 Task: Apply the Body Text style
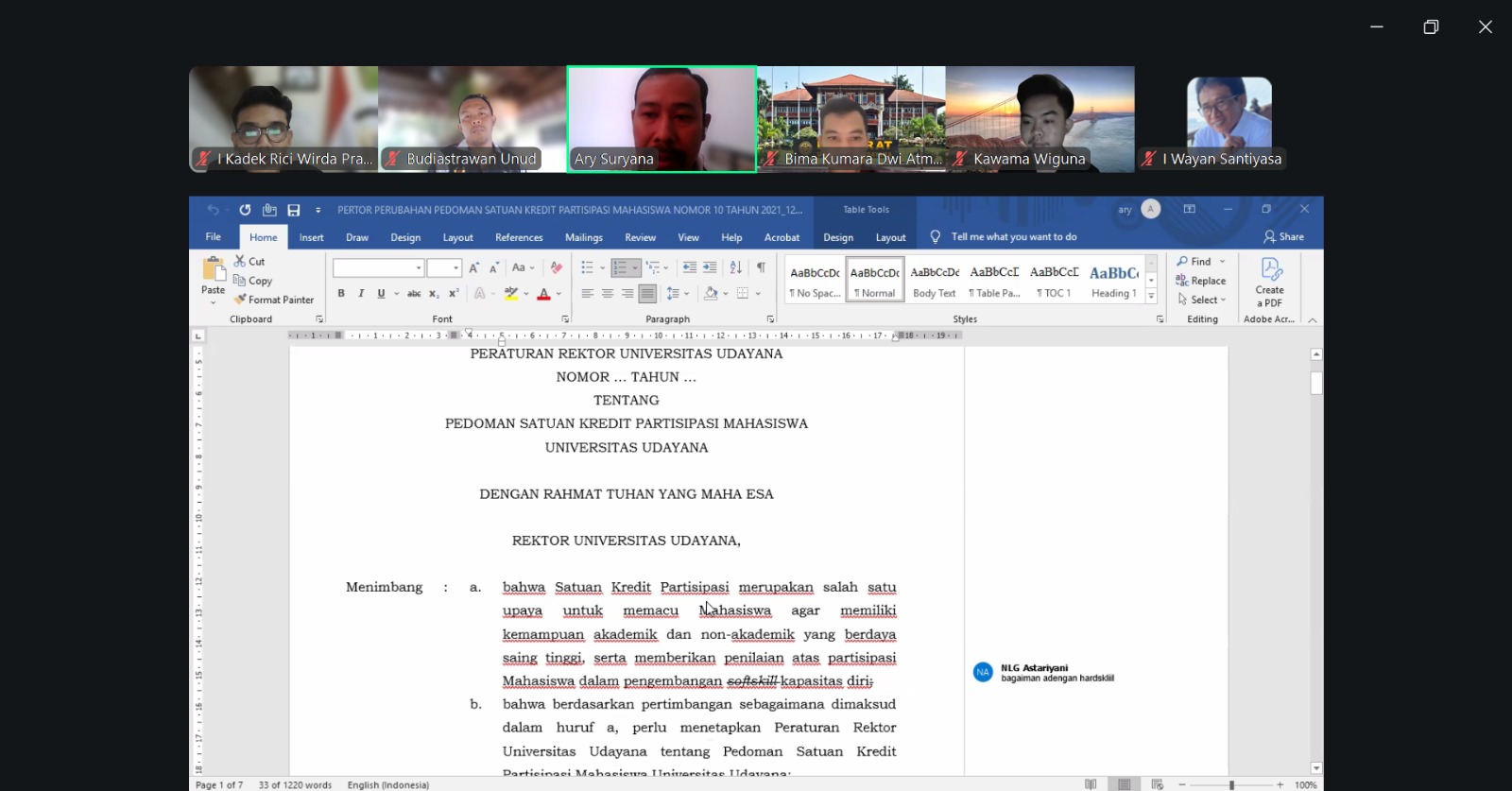point(935,281)
